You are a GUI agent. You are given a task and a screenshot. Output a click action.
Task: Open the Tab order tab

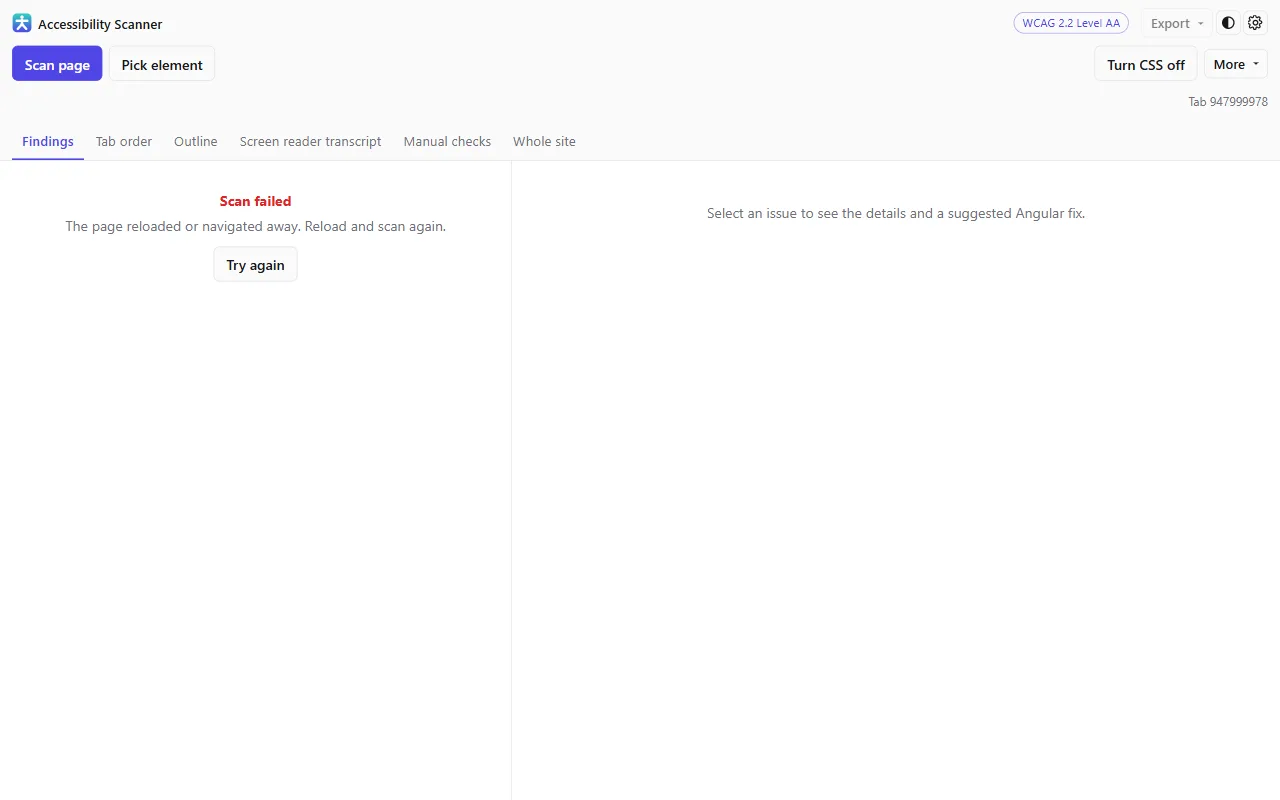(x=124, y=141)
